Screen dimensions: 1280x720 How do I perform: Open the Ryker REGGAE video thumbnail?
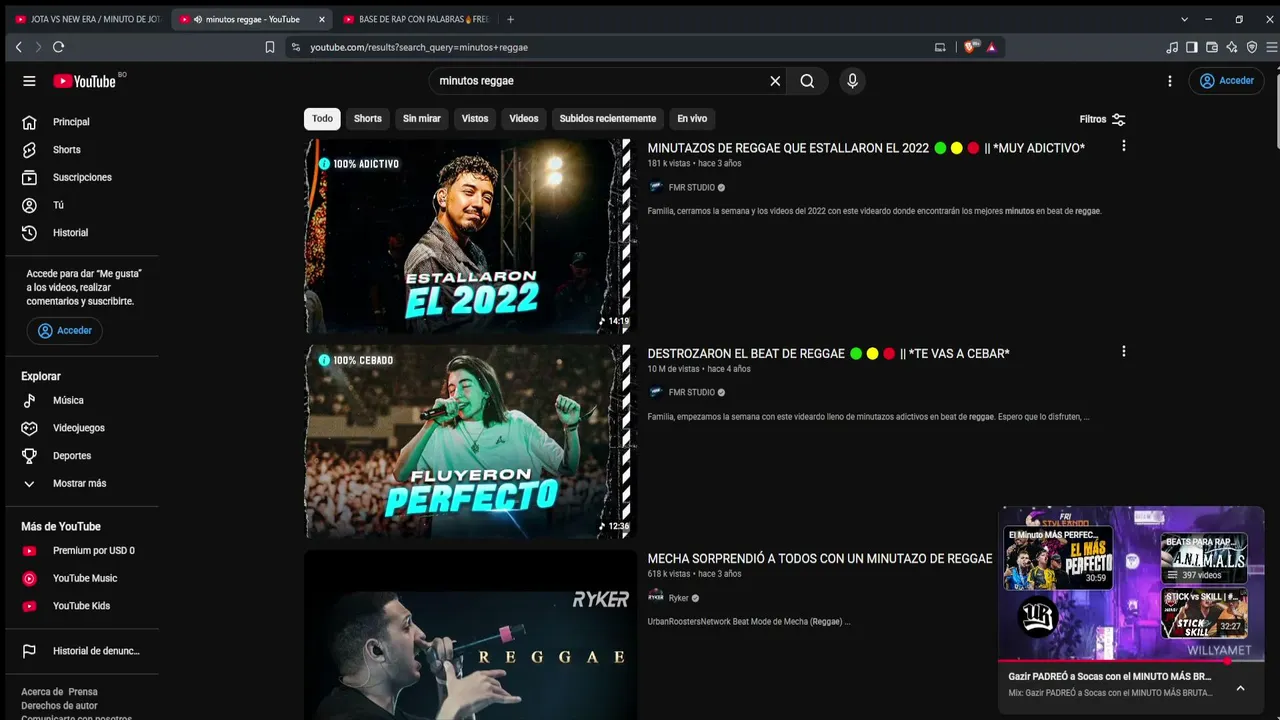point(470,635)
